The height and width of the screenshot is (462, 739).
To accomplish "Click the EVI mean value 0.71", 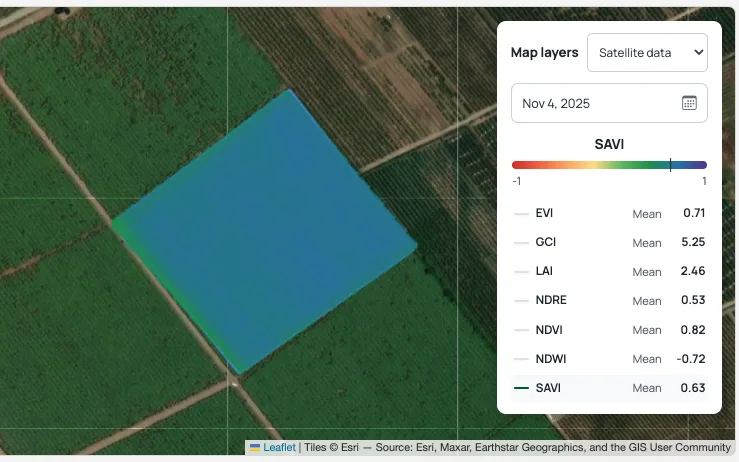I will pos(694,213).
